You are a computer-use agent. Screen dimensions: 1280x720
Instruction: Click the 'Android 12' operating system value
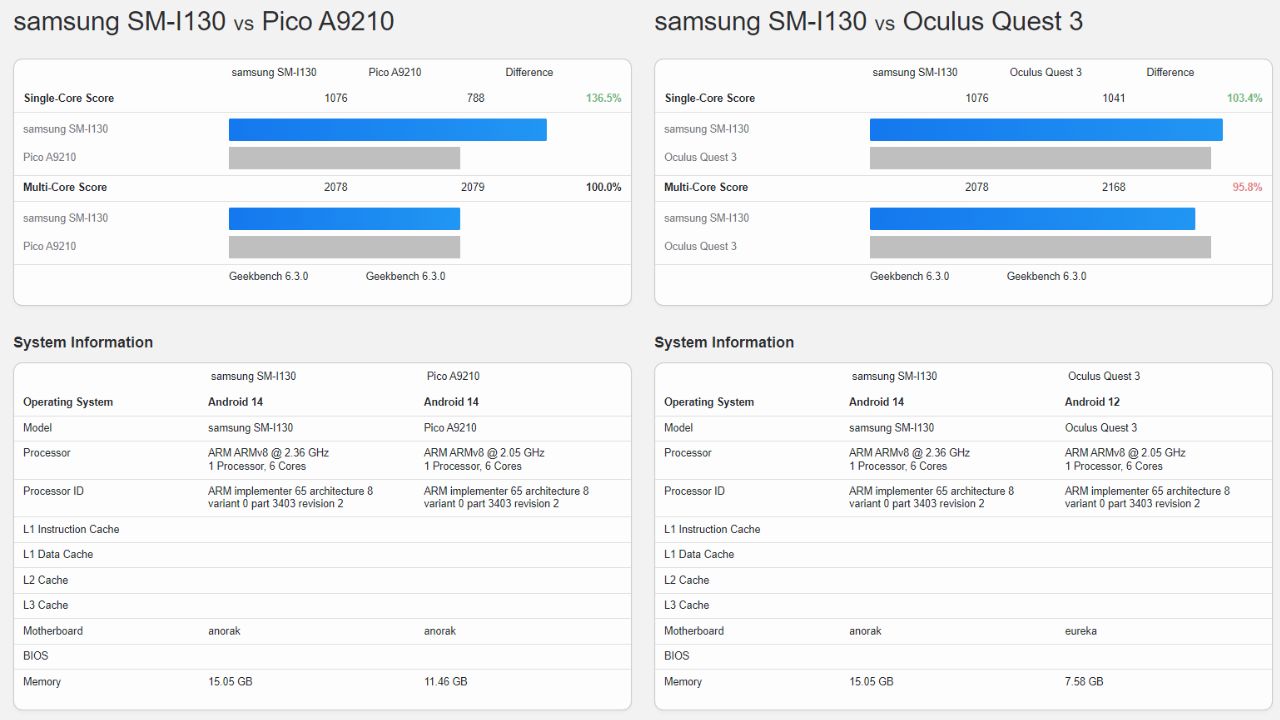(x=1092, y=402)
